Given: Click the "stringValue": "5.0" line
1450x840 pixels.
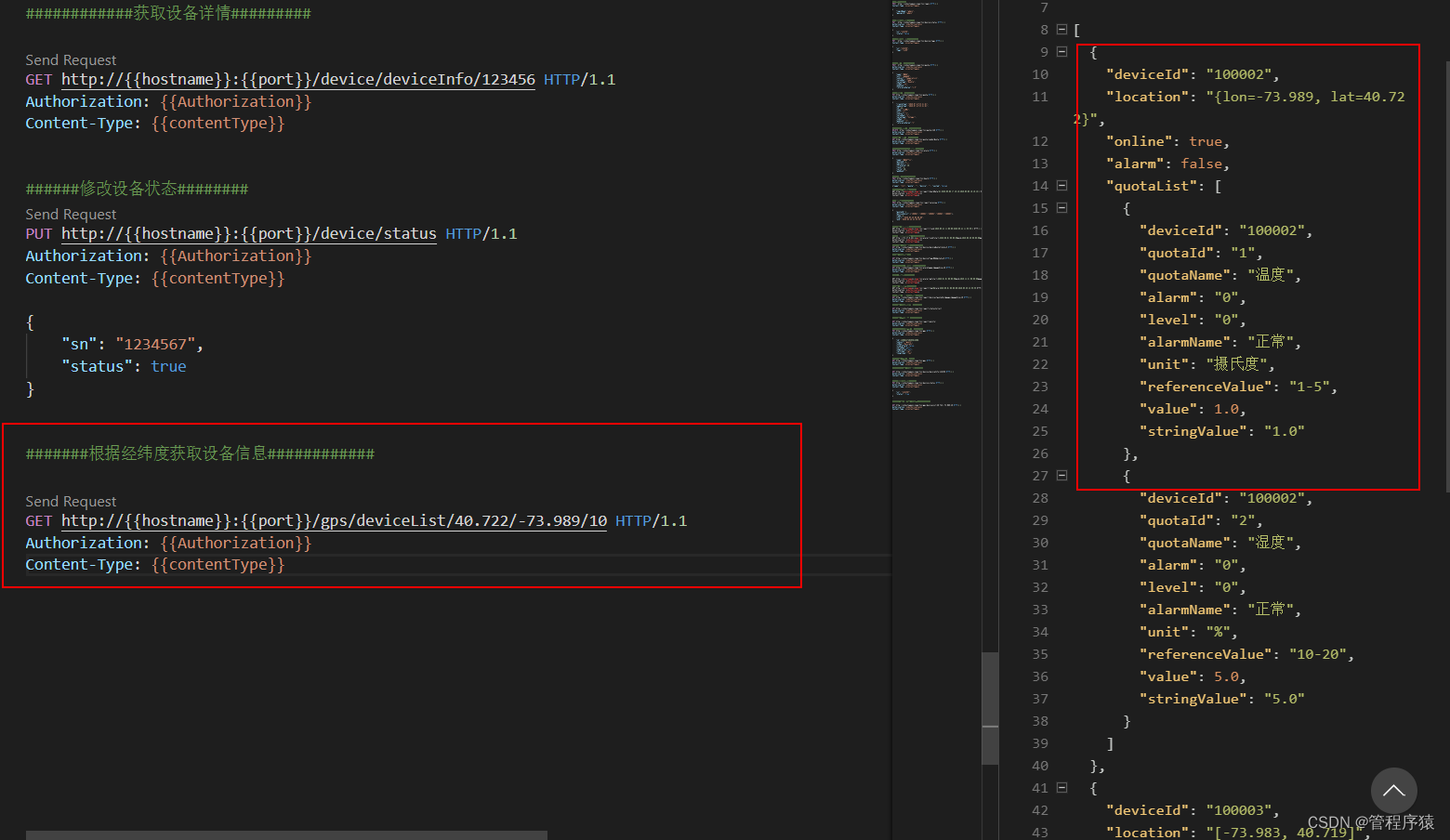Looking at the screenshot, I should 1222,699.
